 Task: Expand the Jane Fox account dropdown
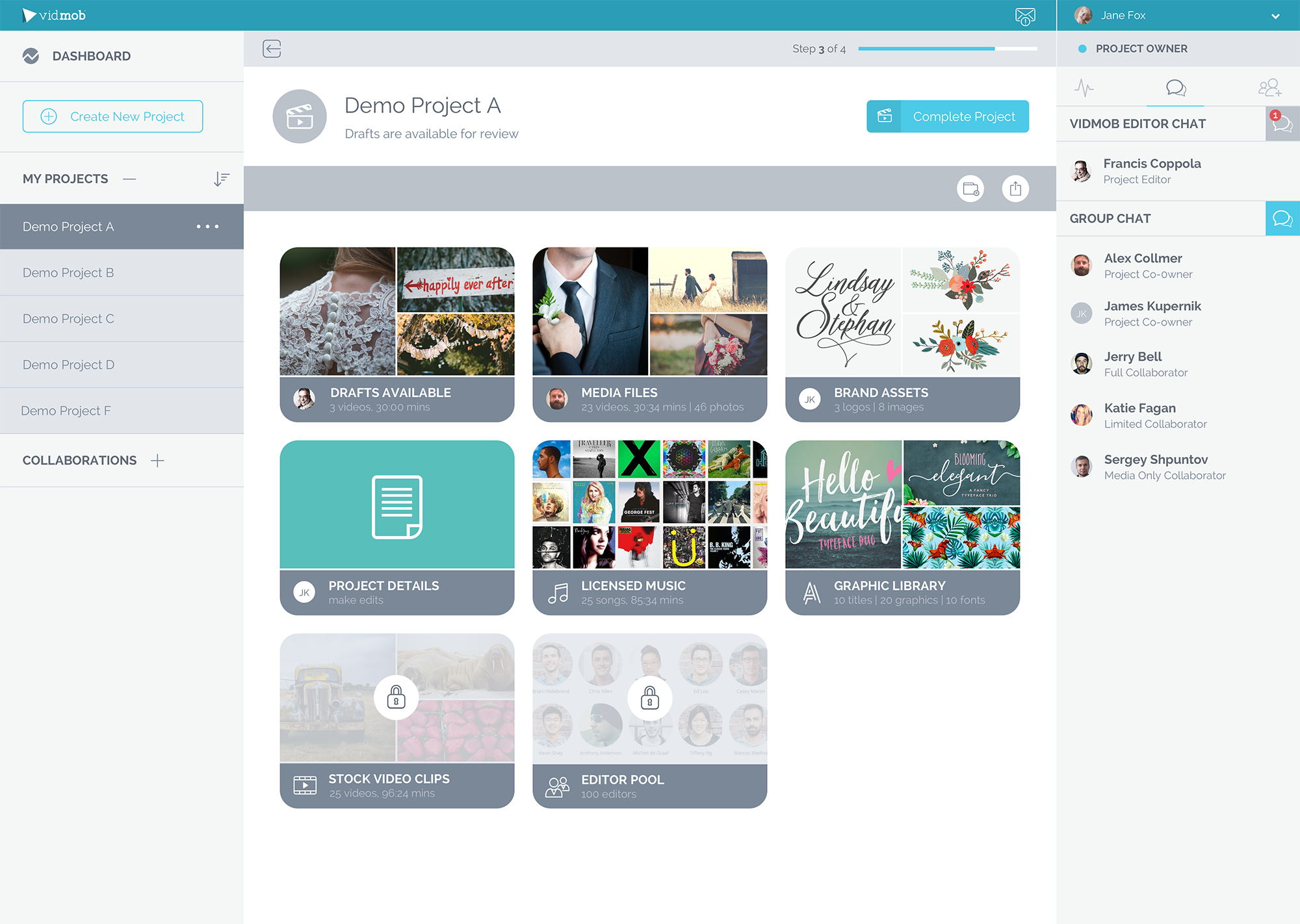coord(1275,15)
